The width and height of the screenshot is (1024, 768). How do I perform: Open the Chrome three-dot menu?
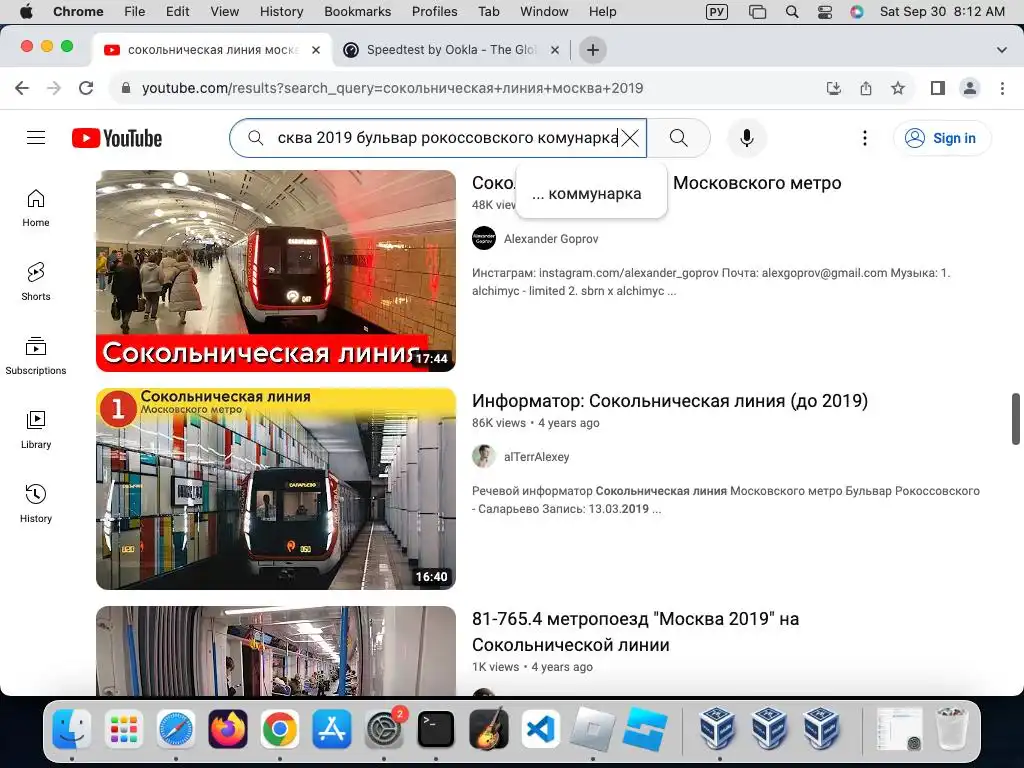tap(1002, 88)
